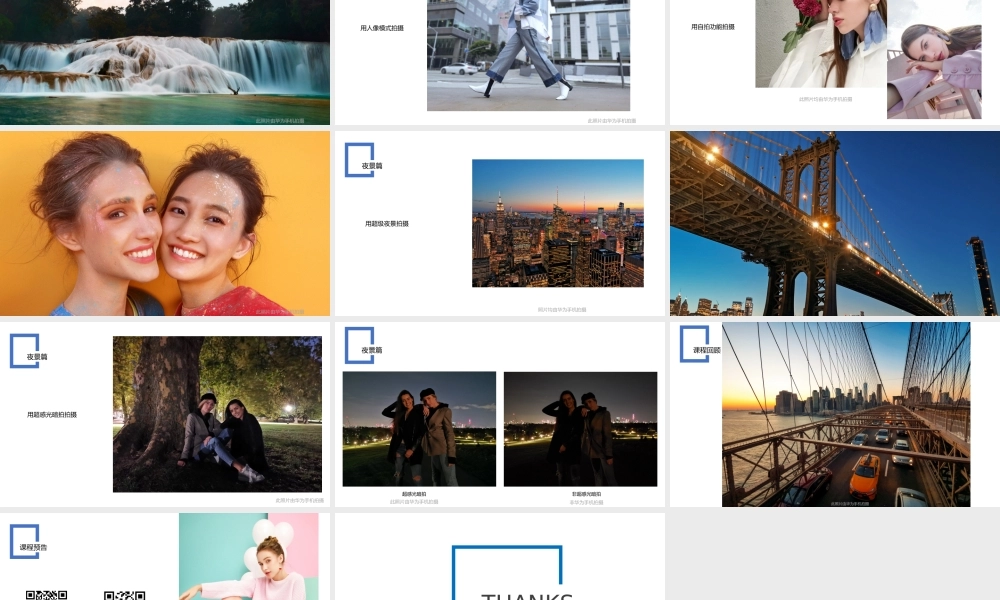Select the photo of person walking on street
The image size is (1000, 600).
tap(528, 55)
